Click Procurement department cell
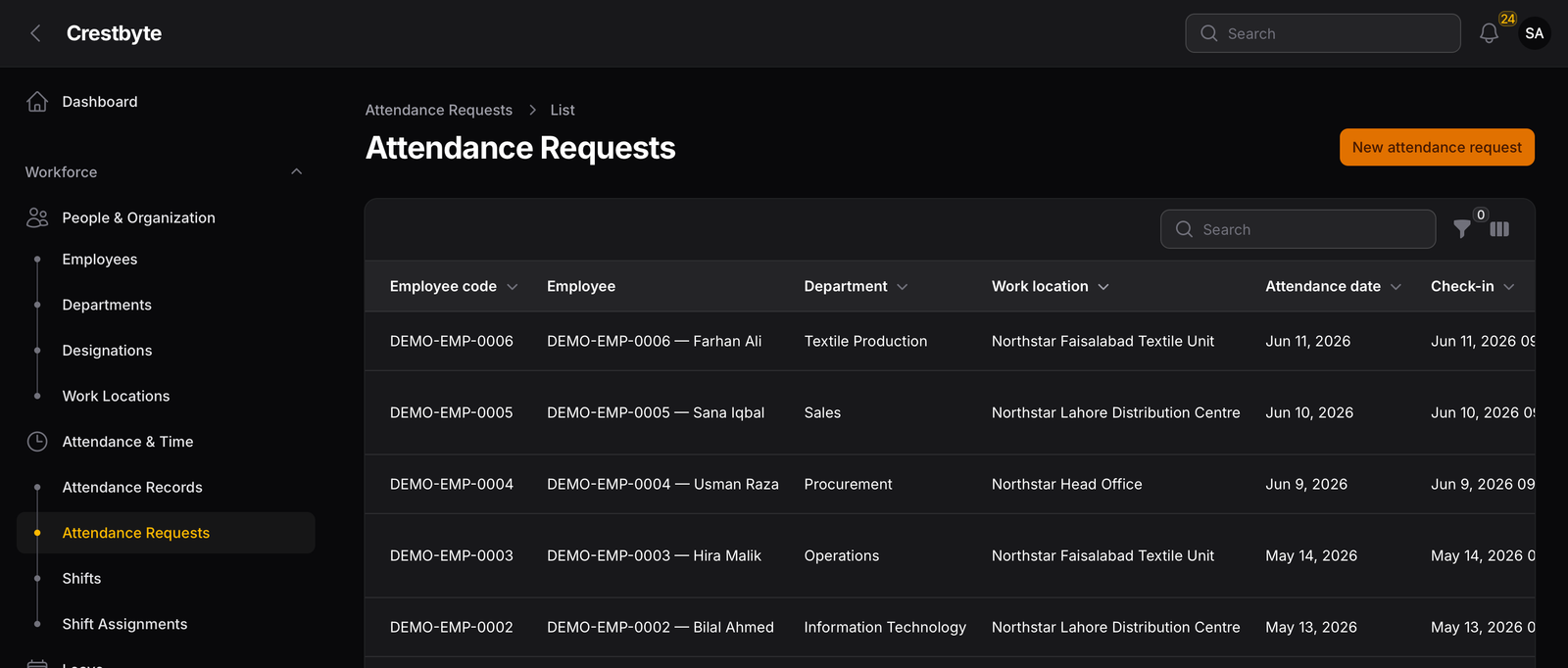 (848, 484)
